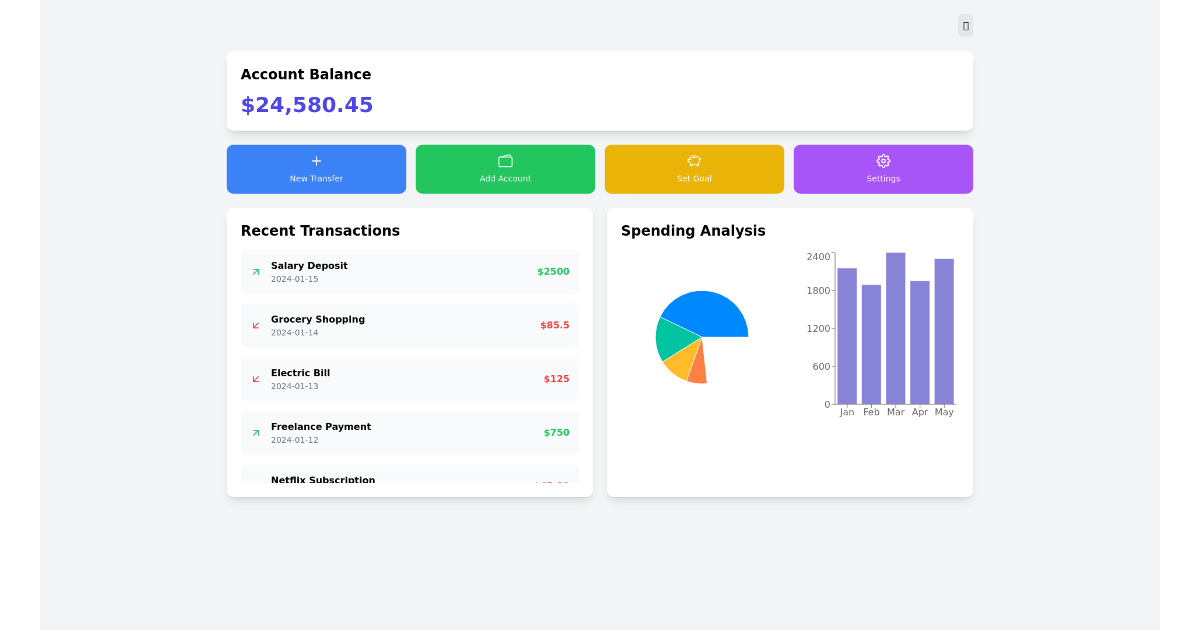
Task: Click the $24,580.45 account balance amount
Action: 307,105
